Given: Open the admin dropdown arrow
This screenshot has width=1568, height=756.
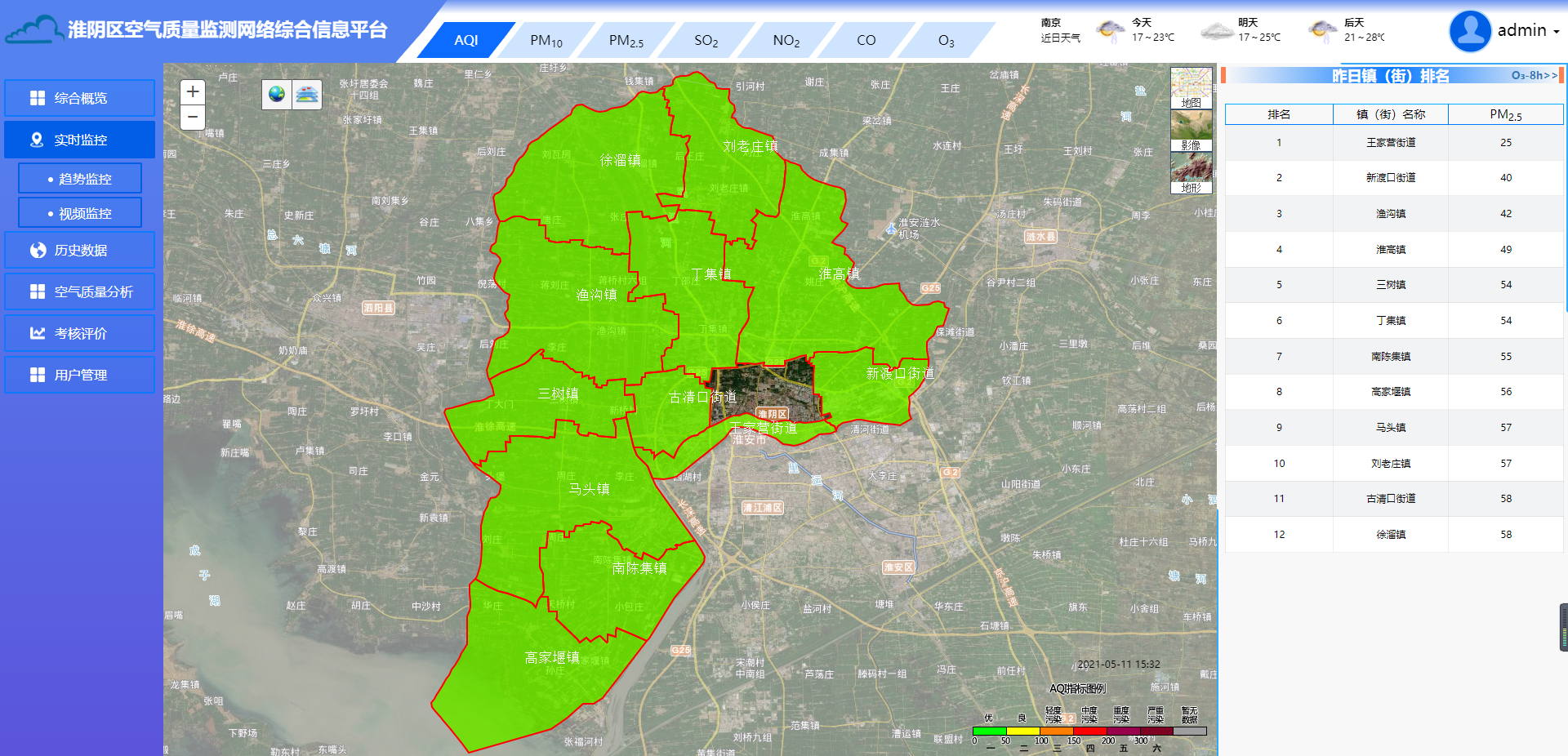Looking at the screenshot, I should [1557, 32].
